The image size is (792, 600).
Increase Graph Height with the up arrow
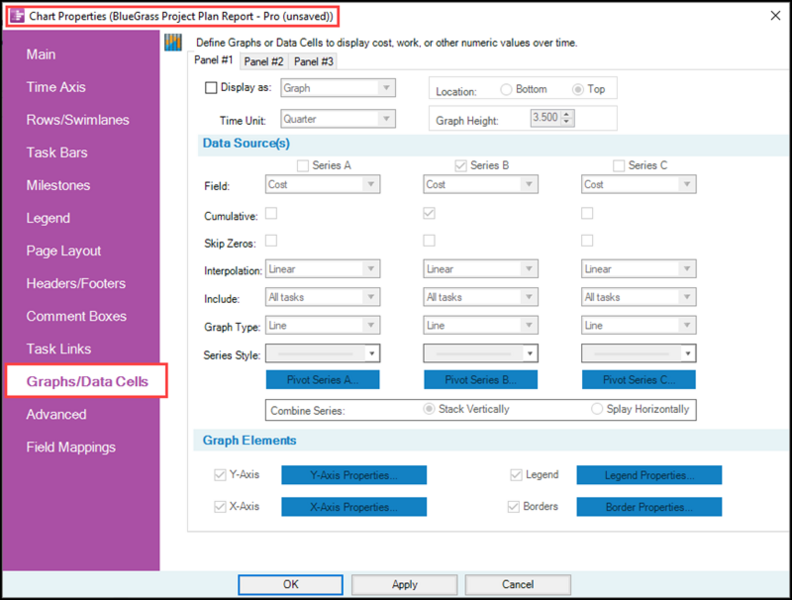point(567,114)
